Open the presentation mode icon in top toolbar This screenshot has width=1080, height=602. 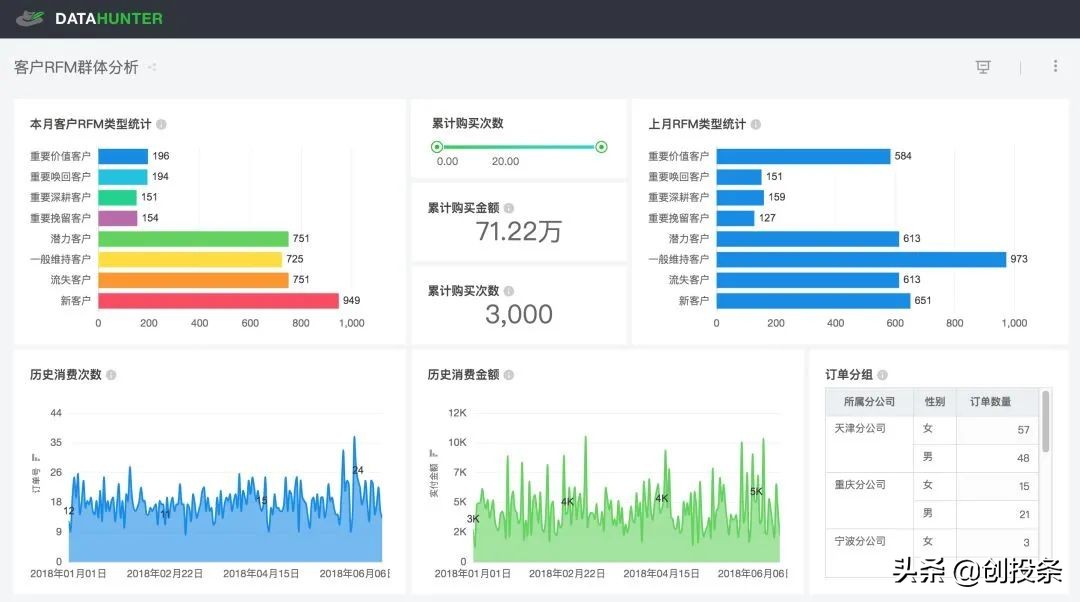983,66
